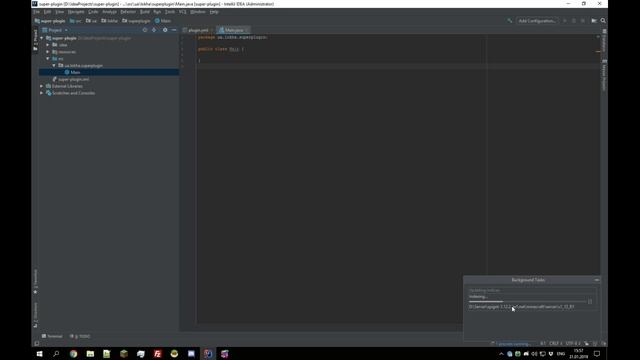Open the Run menu

157,12
